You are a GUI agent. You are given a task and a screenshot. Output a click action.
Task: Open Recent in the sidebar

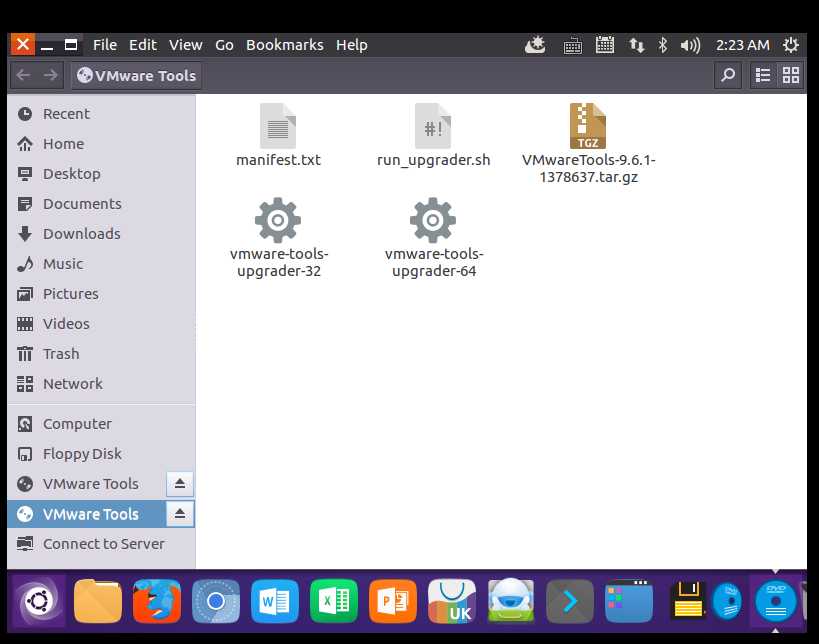[101, 114]
